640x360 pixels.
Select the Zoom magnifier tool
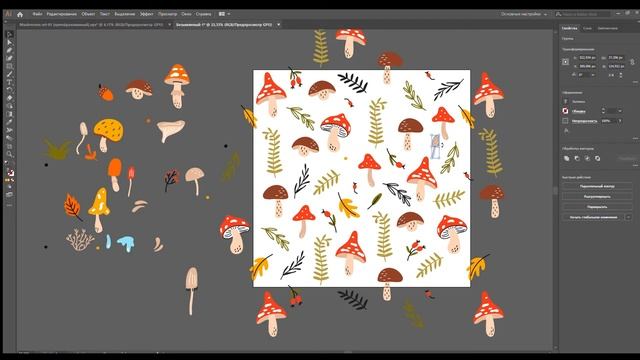tap(9, 154)
